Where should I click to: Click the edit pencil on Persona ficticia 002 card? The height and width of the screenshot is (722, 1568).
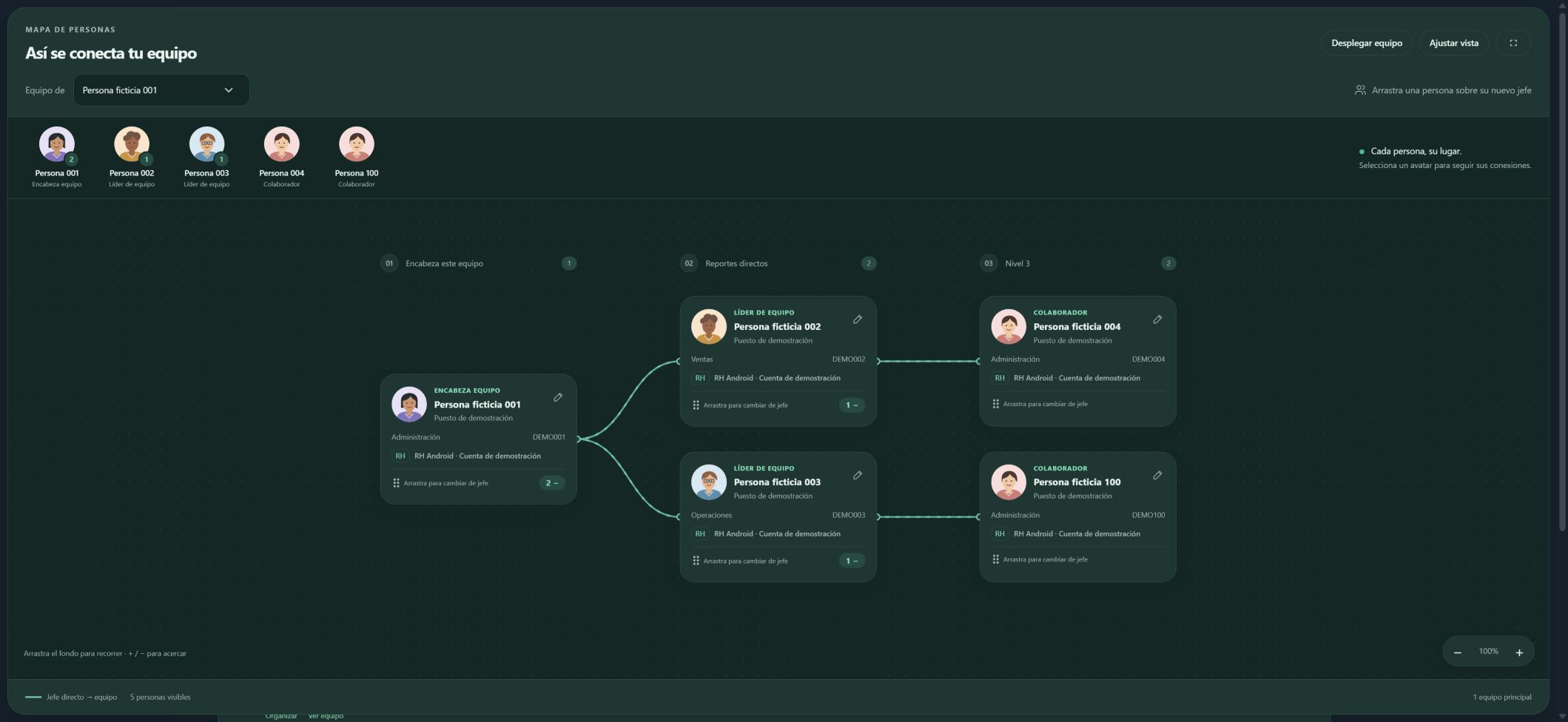858,320
